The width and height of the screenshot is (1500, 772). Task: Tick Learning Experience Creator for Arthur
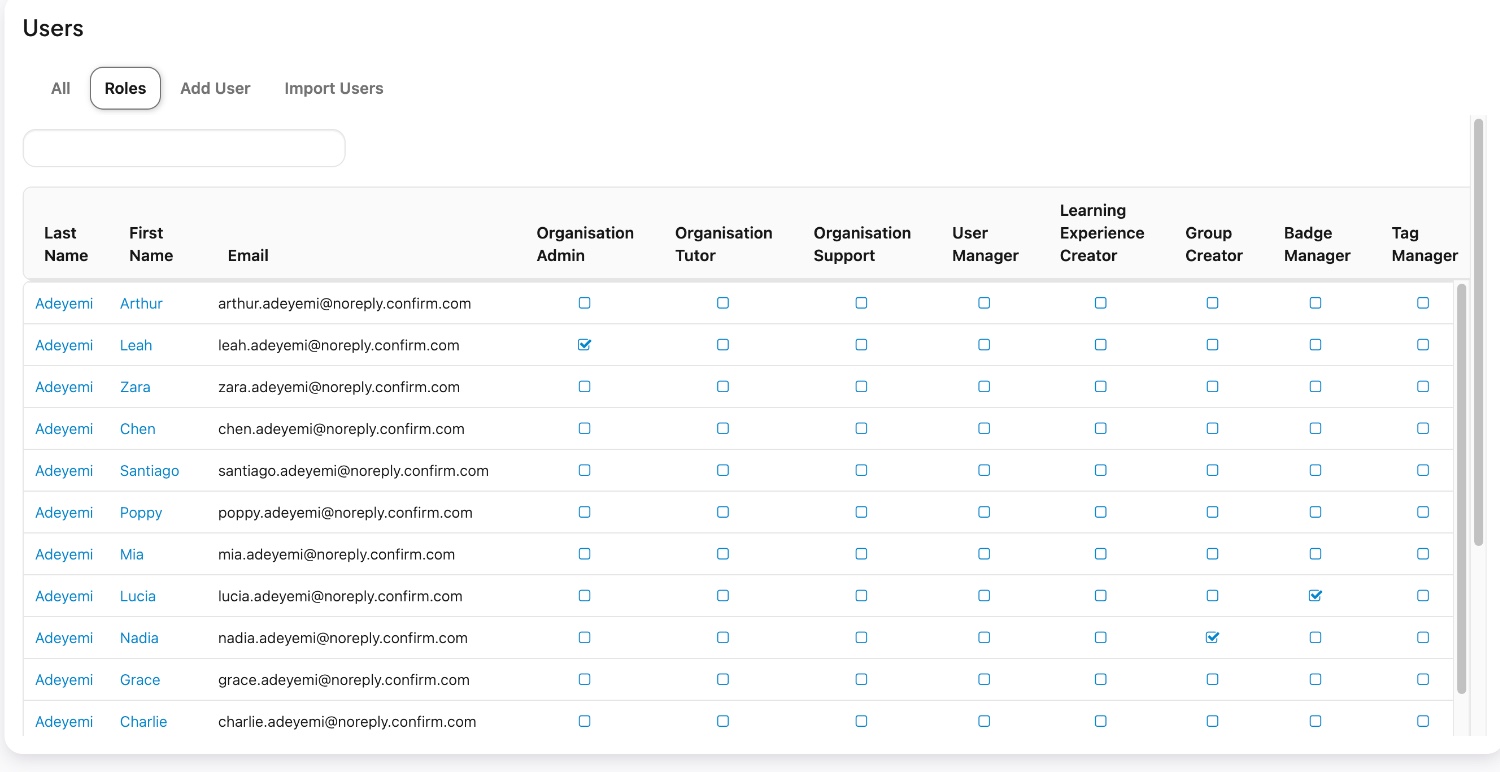coord(1101,303)
